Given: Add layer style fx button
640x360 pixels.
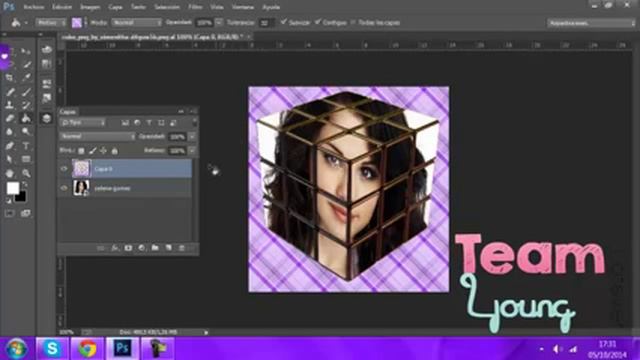Looking at the screenshot, I should pyautogui.click(x=115, y=248).
